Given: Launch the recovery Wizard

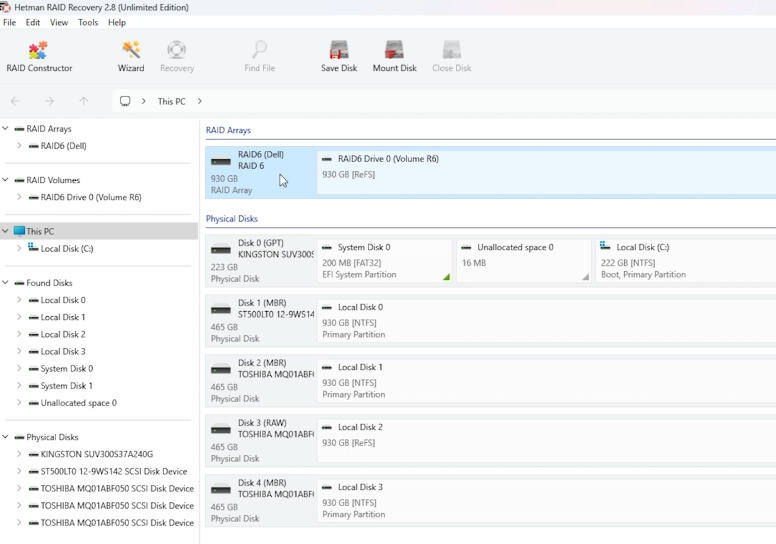Looking at the screenshot, I should tap(131, 56).
